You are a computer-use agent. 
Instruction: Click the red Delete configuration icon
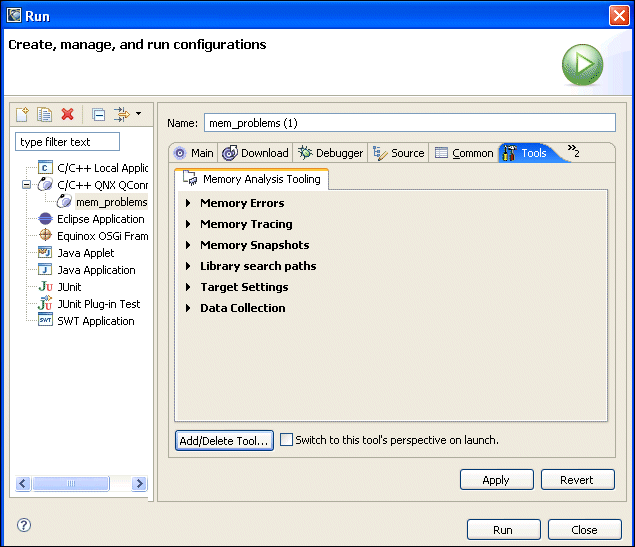click(x=68, y=115)
